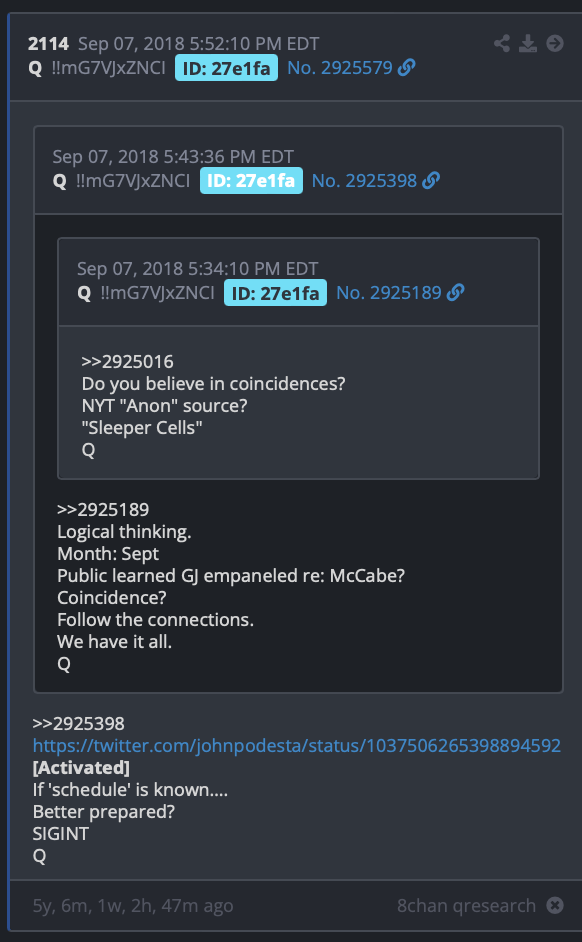Select the ID: 27e1fa badge on 5:34:10 post
Viewport: 582px width, 942px height.
(276, 293)
